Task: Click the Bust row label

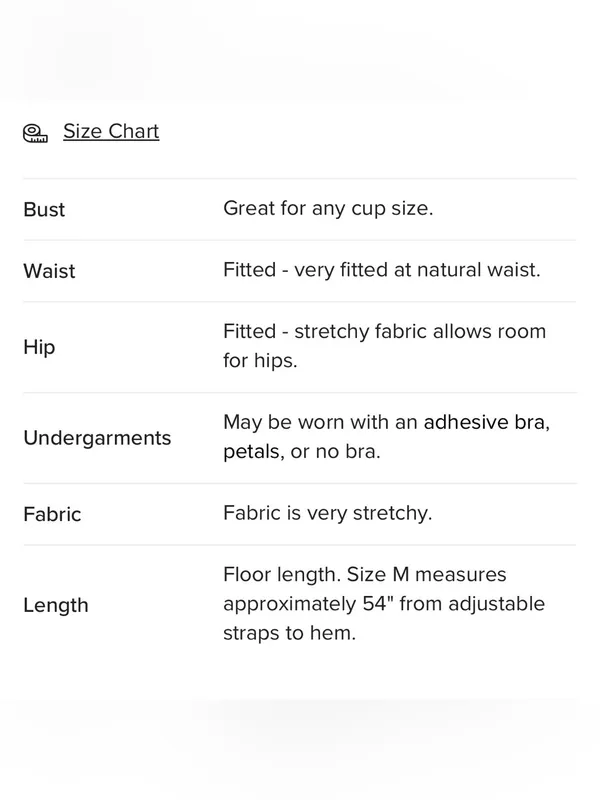Action: [44, 210]
